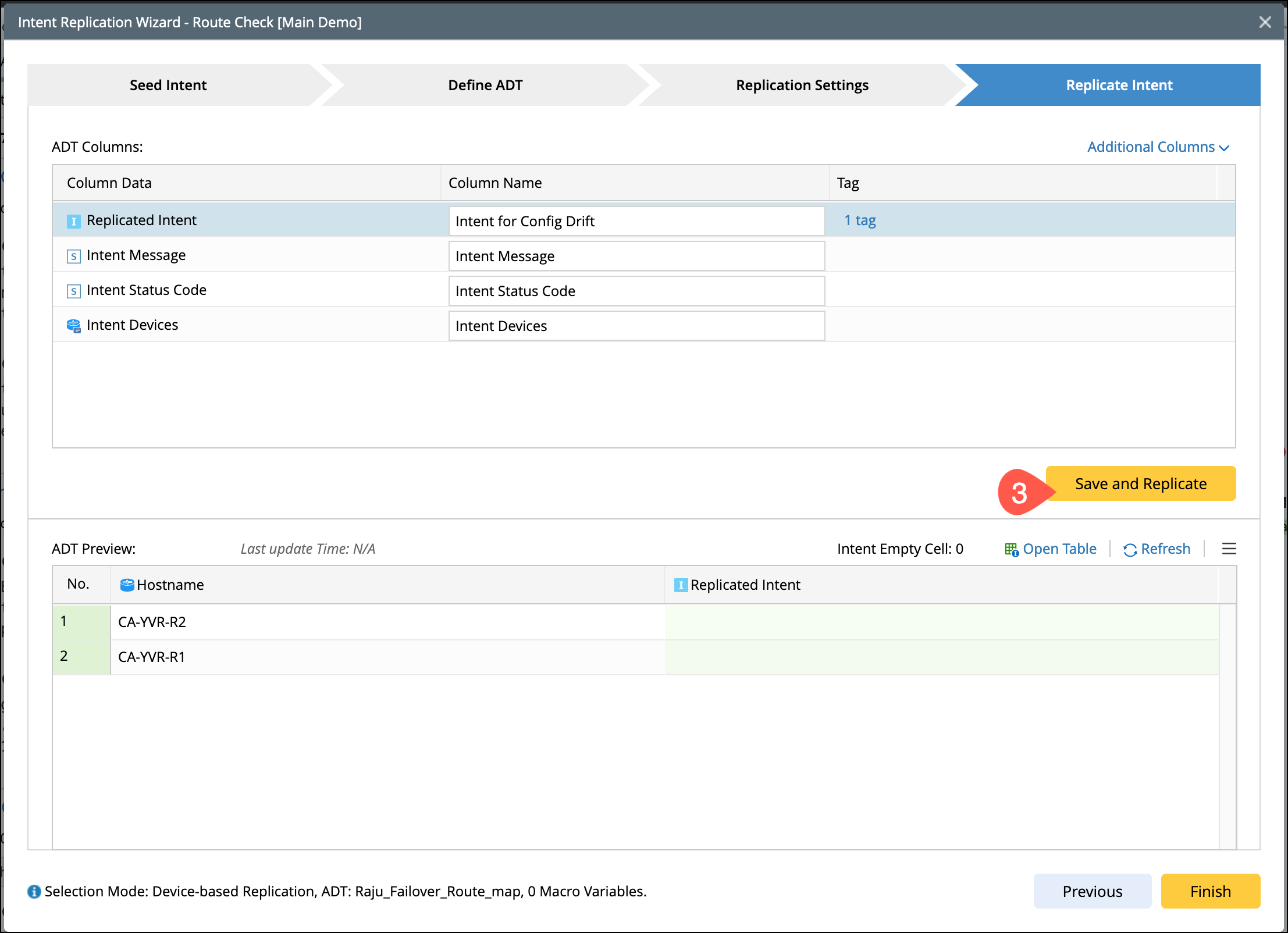Go to the Define ADT step

click(485, 85)
